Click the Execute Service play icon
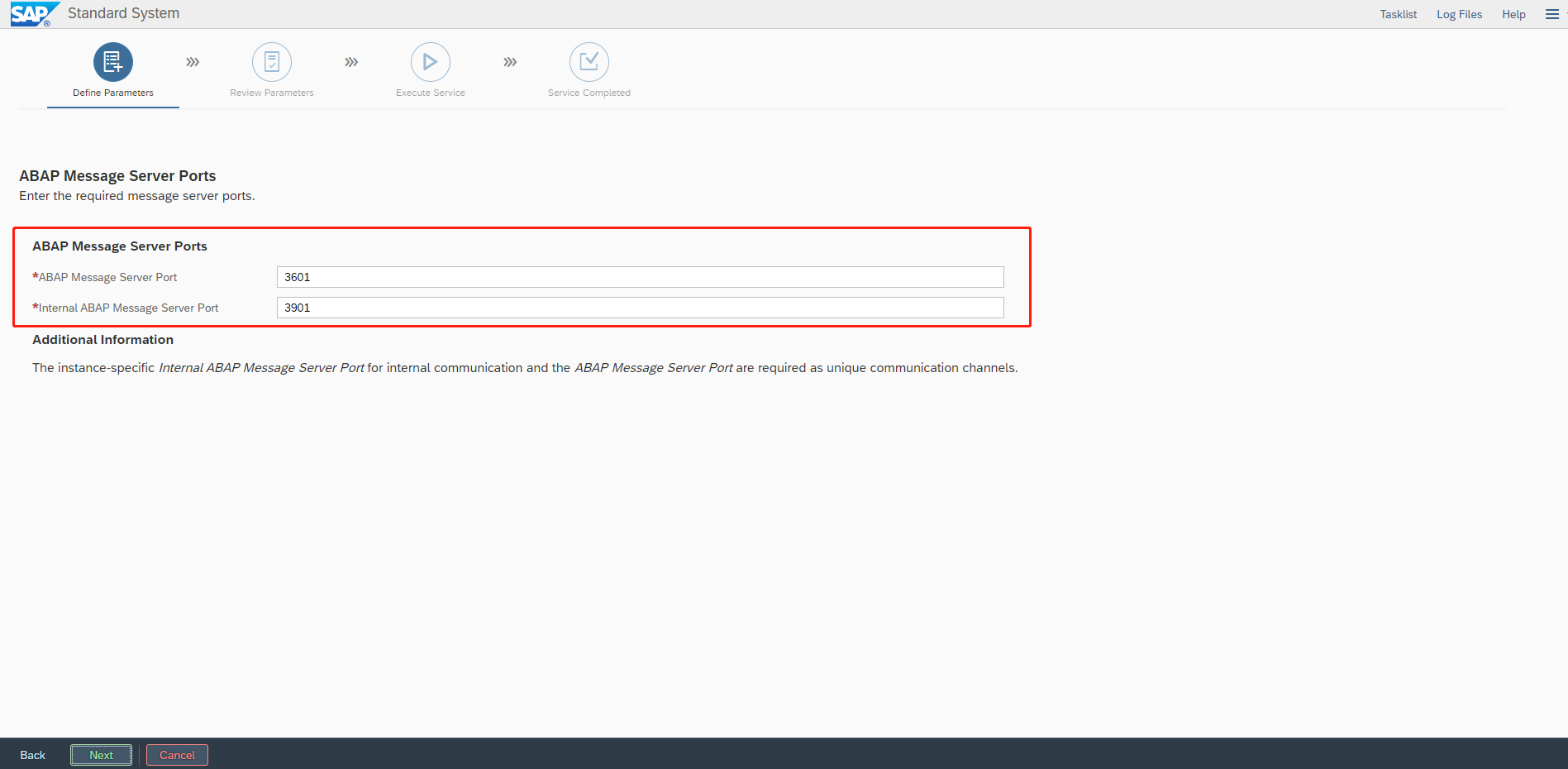The image size is (1568, 769). (431, 62)
